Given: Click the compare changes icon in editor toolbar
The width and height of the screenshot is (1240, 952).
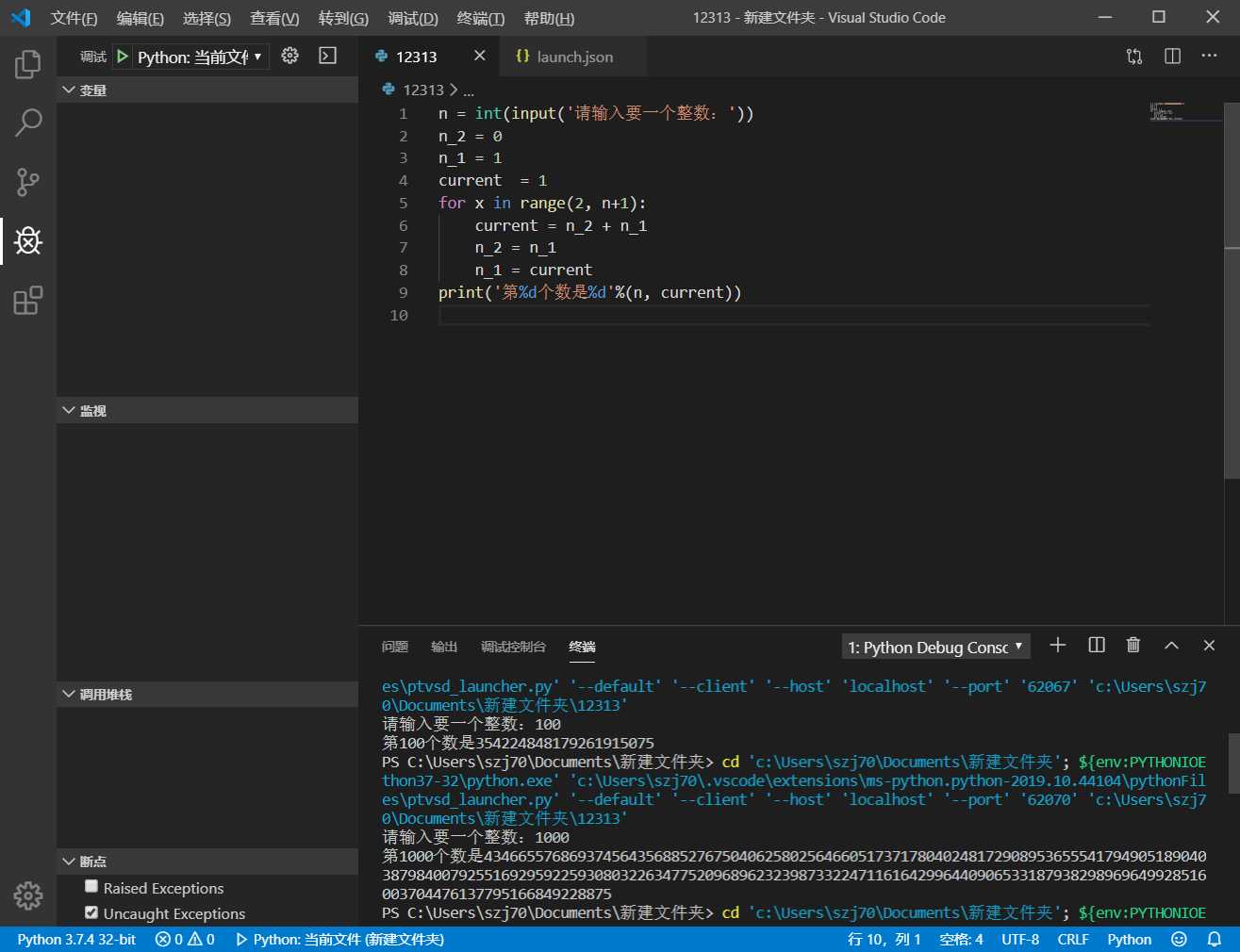Looking at the screenshot, I should point(1134,57).
